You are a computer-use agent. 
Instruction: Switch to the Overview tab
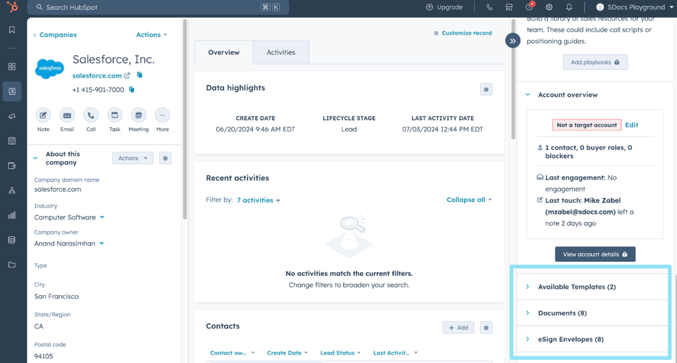tap(224, 52)
